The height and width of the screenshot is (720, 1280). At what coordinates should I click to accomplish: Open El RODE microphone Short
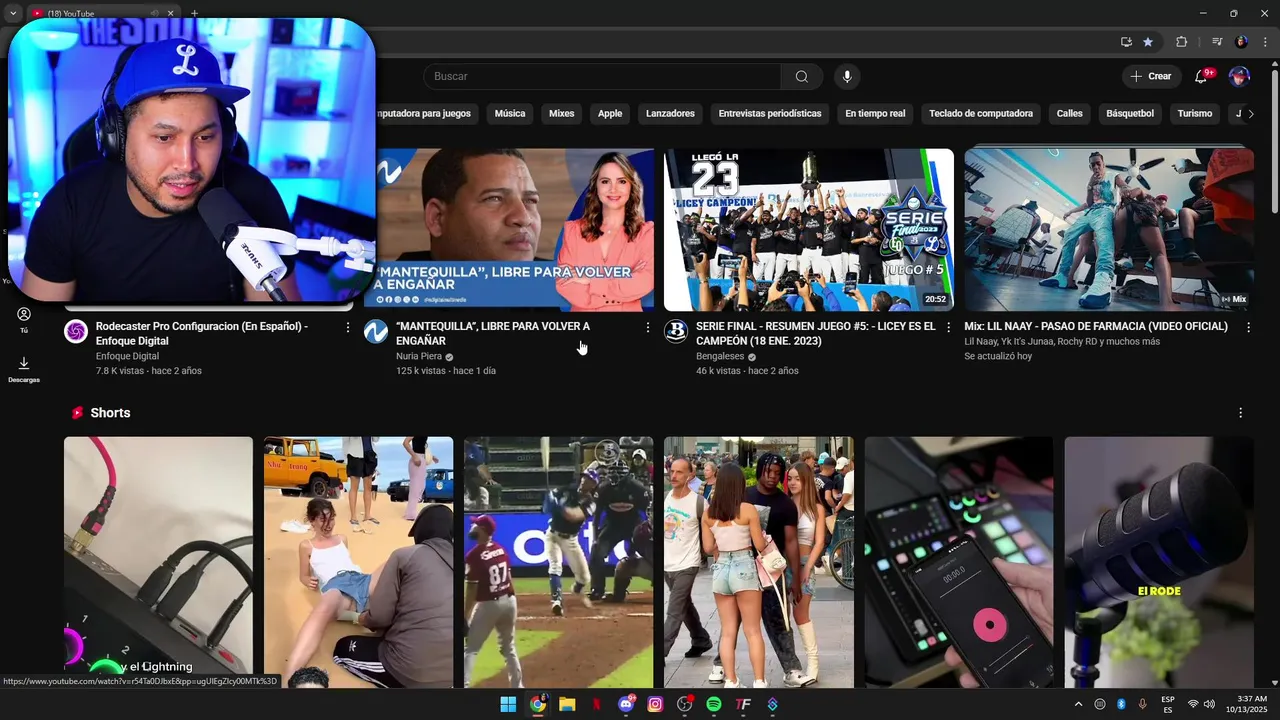click(x=1158, y=562)
